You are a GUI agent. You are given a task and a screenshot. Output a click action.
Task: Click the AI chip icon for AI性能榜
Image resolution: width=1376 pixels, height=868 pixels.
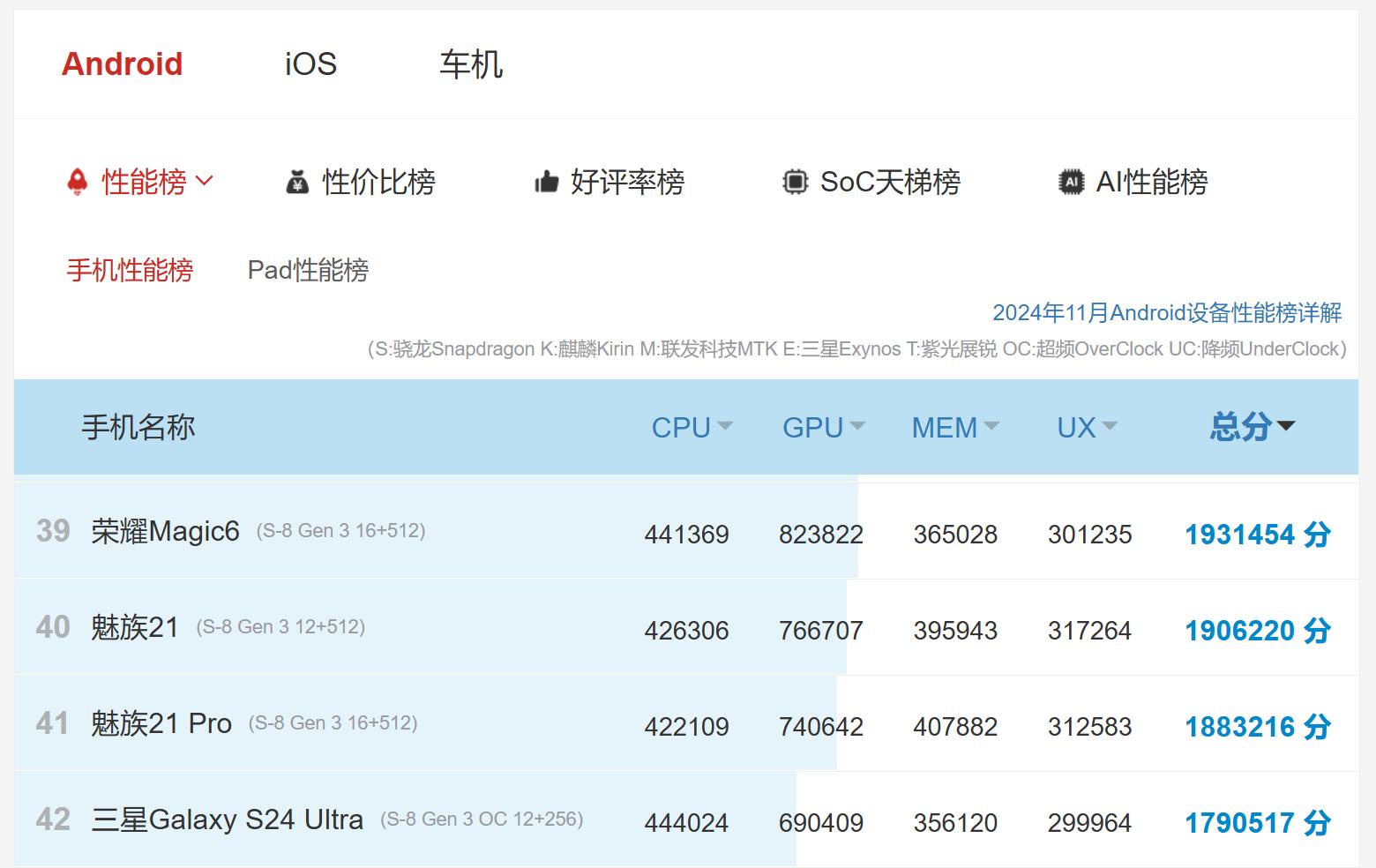(x=1071, y=182)
